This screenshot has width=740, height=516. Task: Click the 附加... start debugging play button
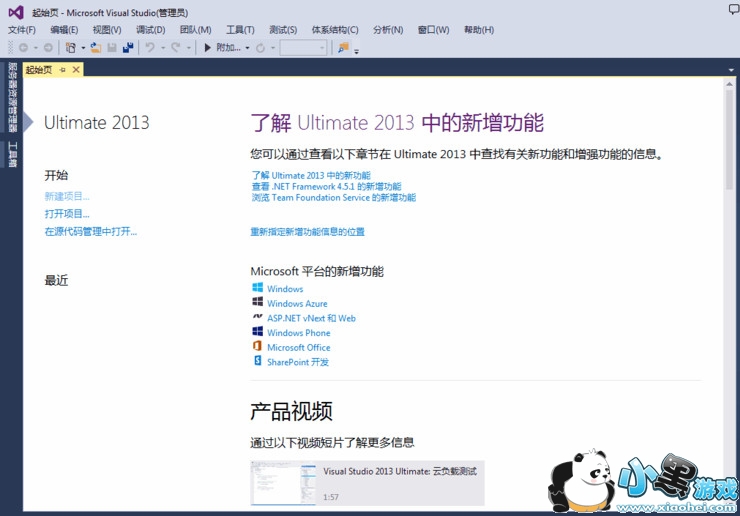pos(222,48)
